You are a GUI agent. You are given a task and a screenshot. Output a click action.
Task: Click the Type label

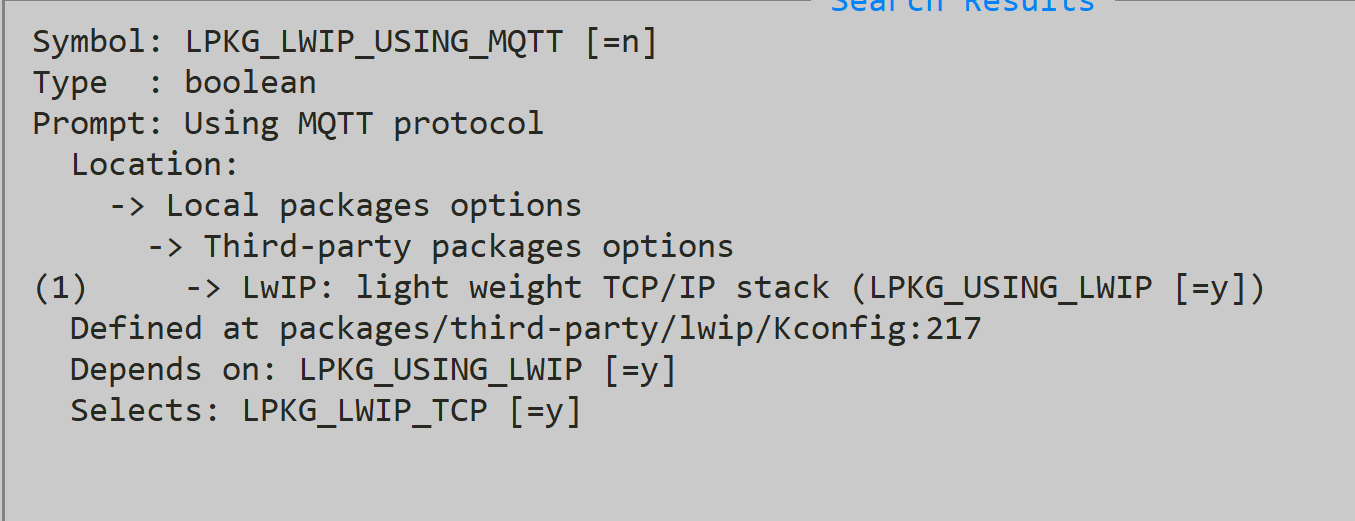[71, 83]
